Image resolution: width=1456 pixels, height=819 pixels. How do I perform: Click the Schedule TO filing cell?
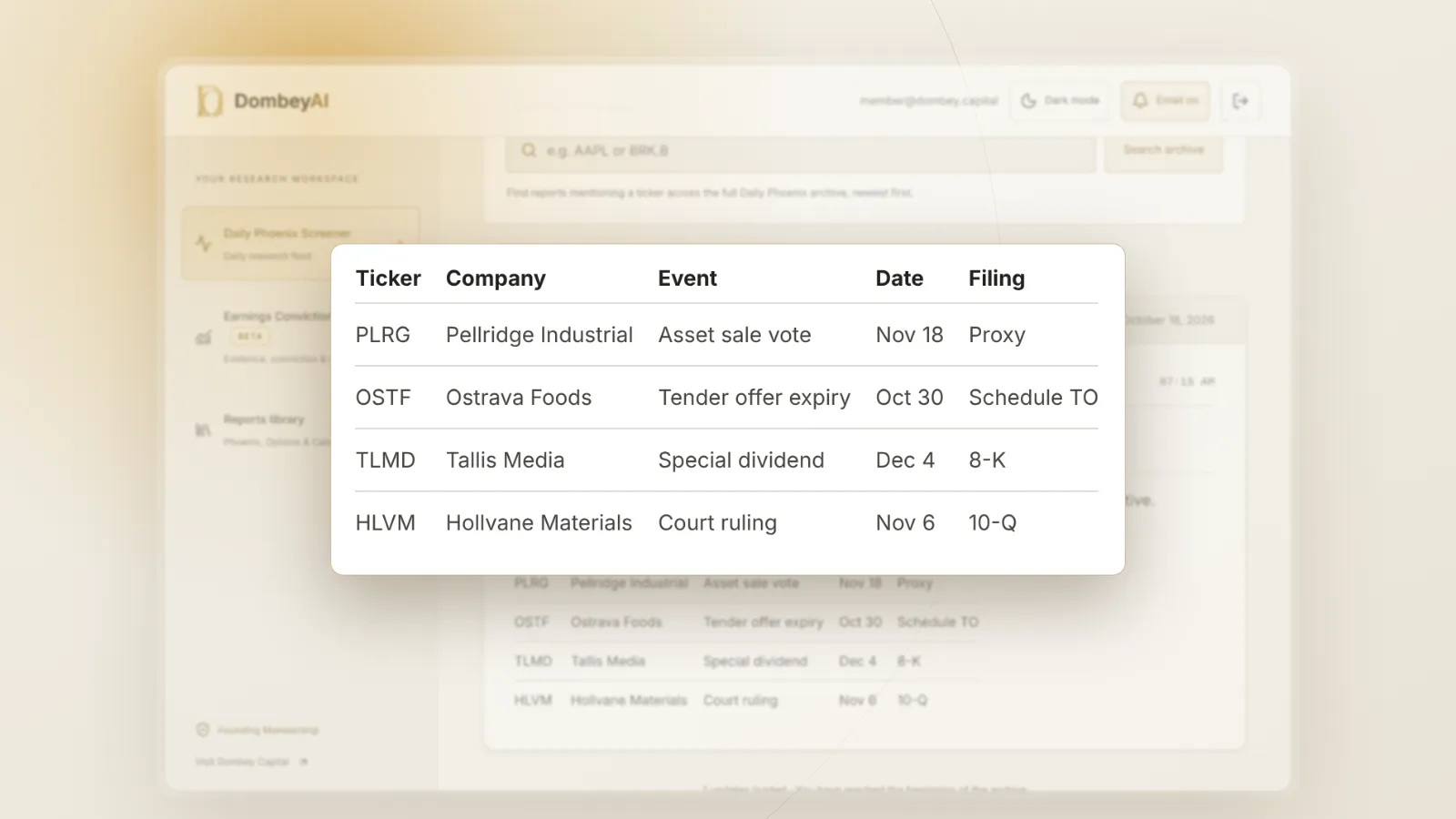1034,398
